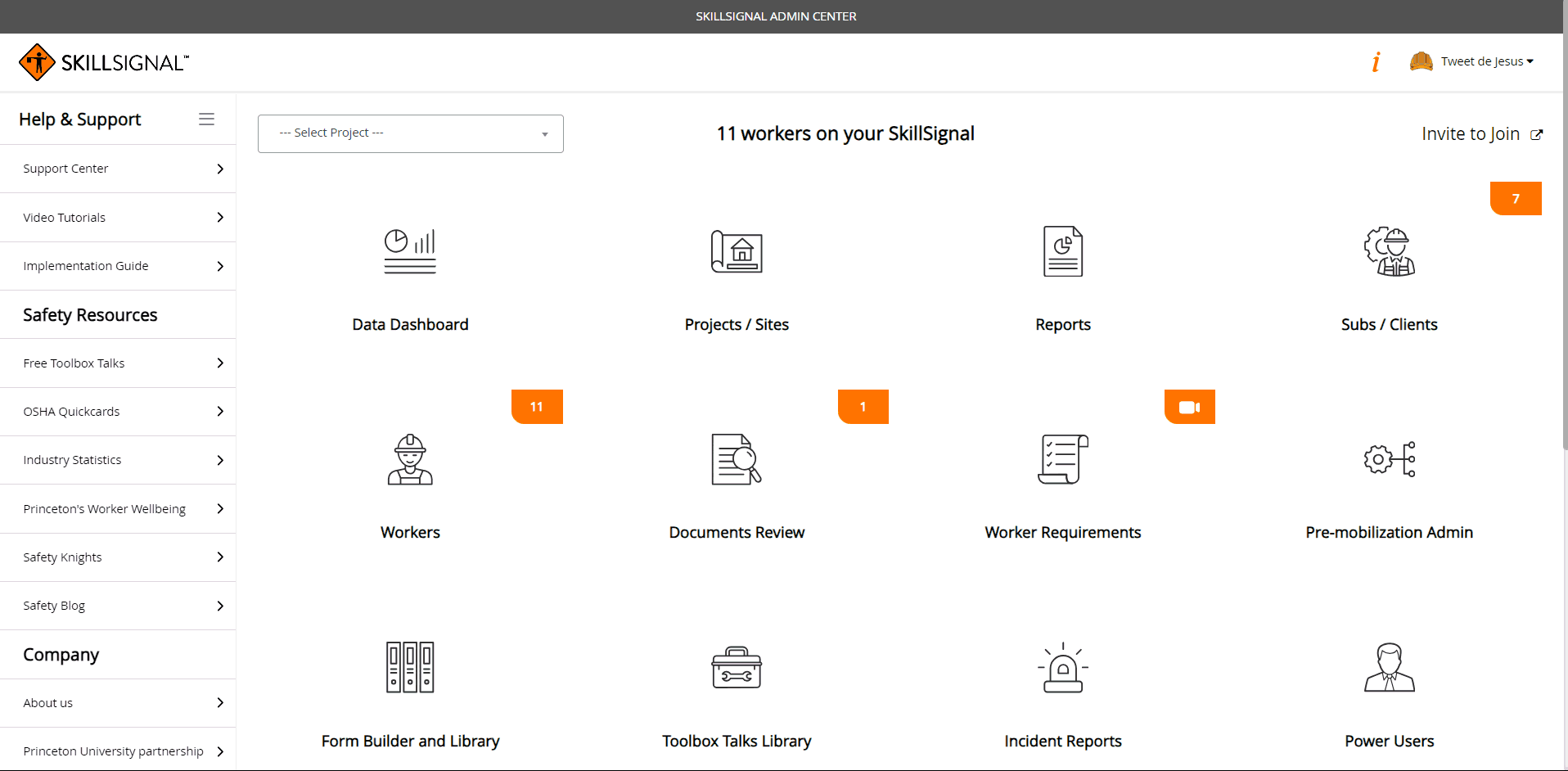1568x771 pixels.
Task: Click the video camera badge on Worker Requirements
Action: pyautogui.click(x=1190, y=407)
